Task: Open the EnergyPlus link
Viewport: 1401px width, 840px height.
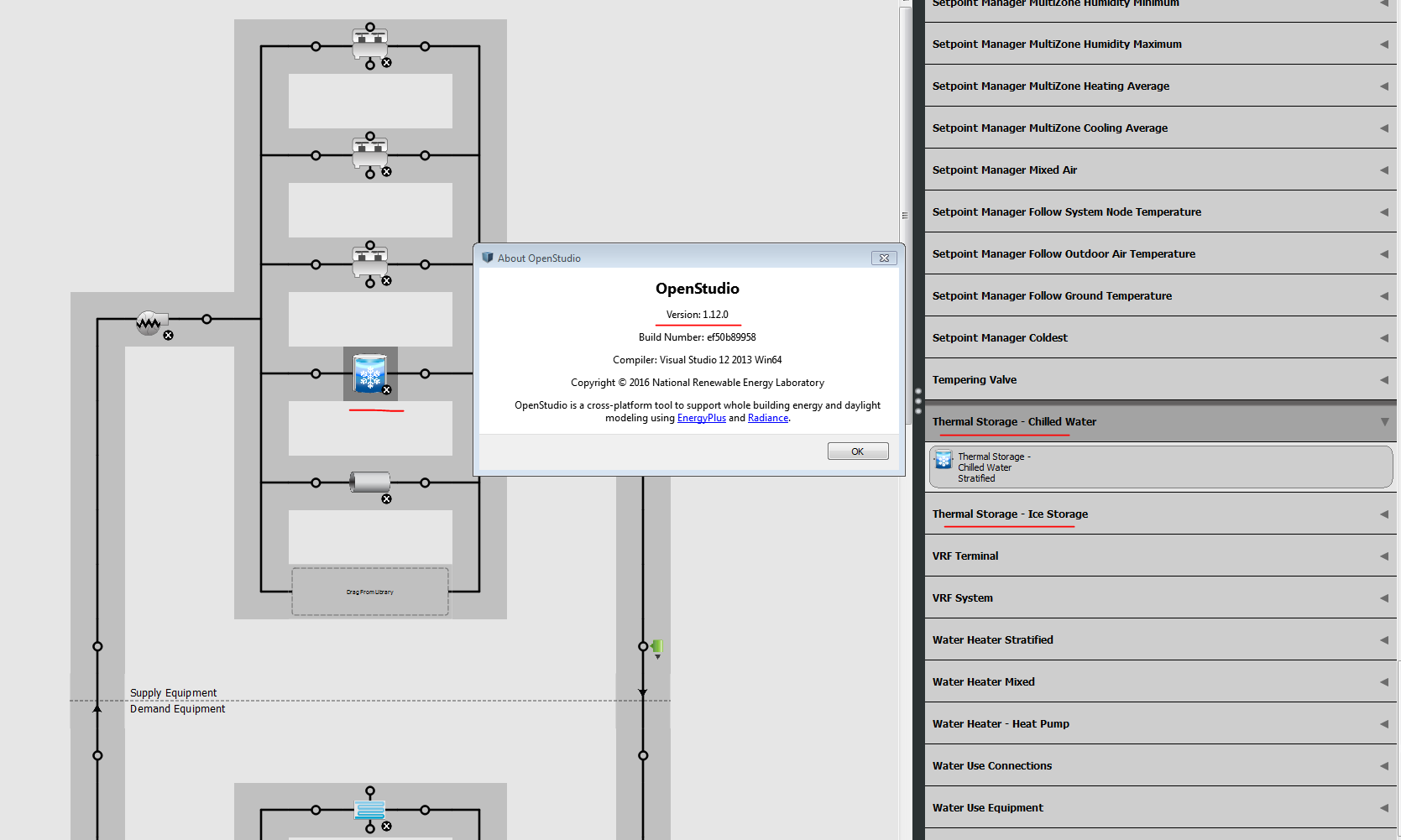Action: 702,418
